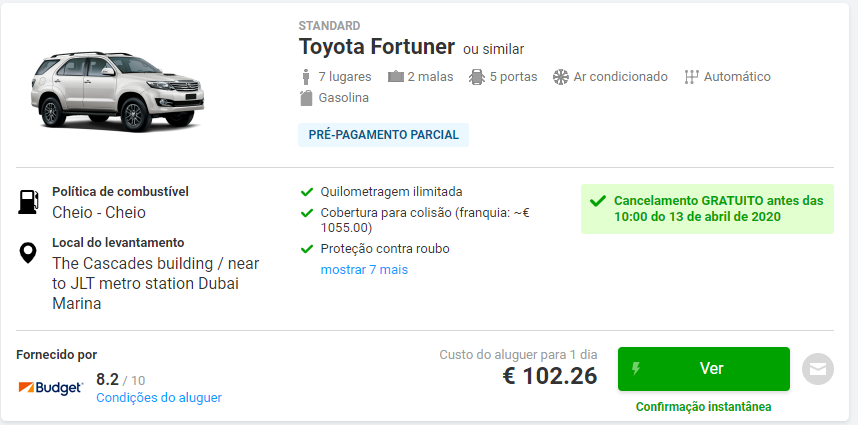Viewport: 858px width, 425px height.
Task: Click the Gasolina fuel can icon
Action: [306, 98]
